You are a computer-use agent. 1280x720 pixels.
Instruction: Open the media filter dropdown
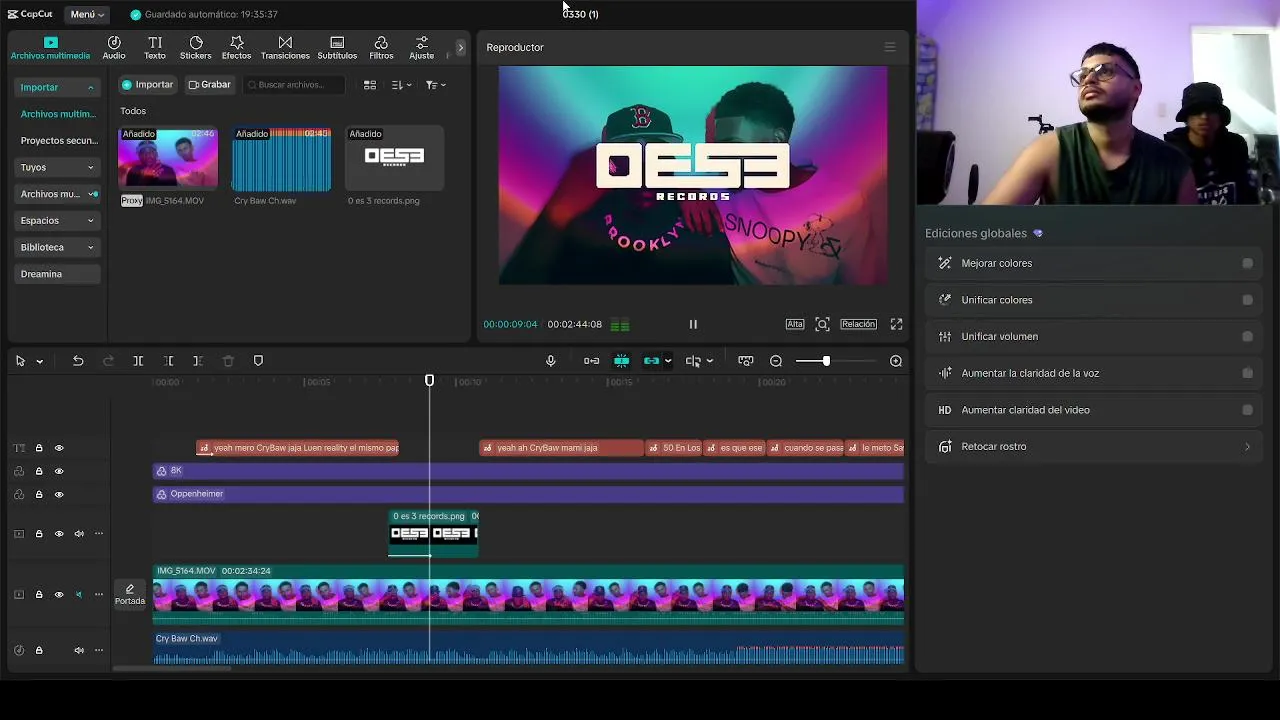click(435, 85)
